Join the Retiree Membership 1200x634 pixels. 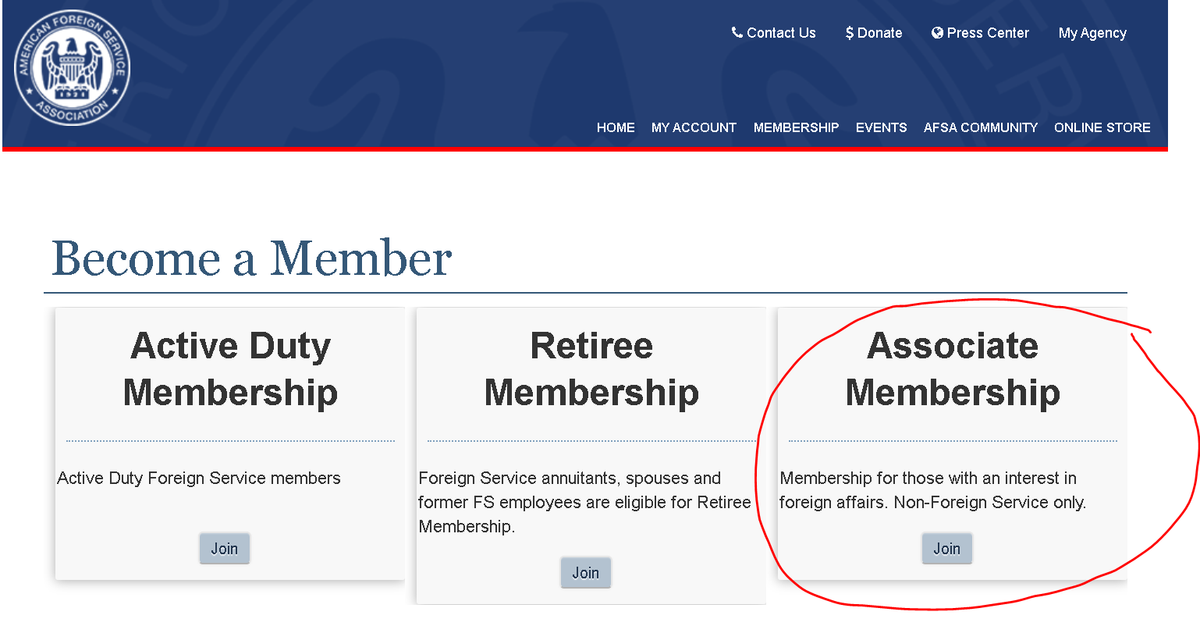(586, 572)
